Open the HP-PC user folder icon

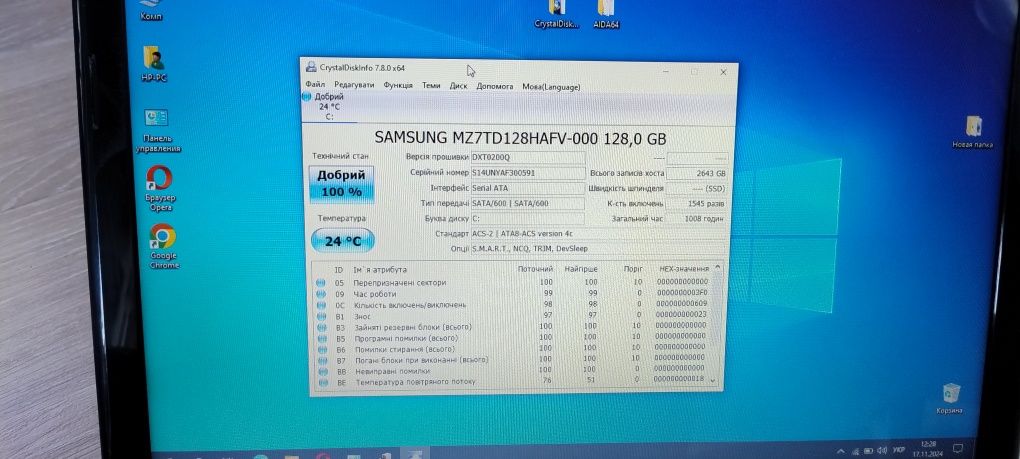pyautogui.click(x=154, y=64)
